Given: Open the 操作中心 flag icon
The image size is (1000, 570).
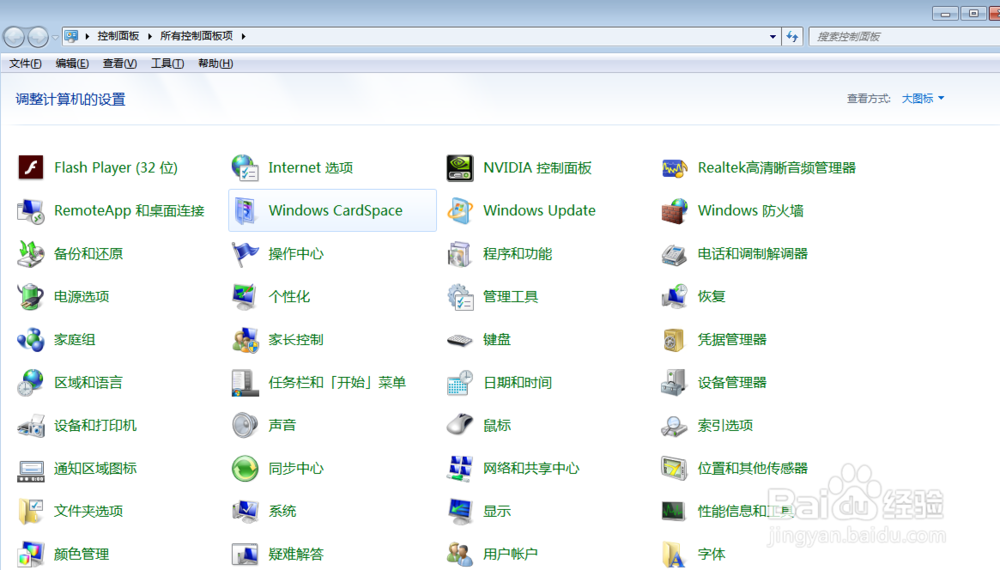Looking at the screenshot, I should point(245,254).
